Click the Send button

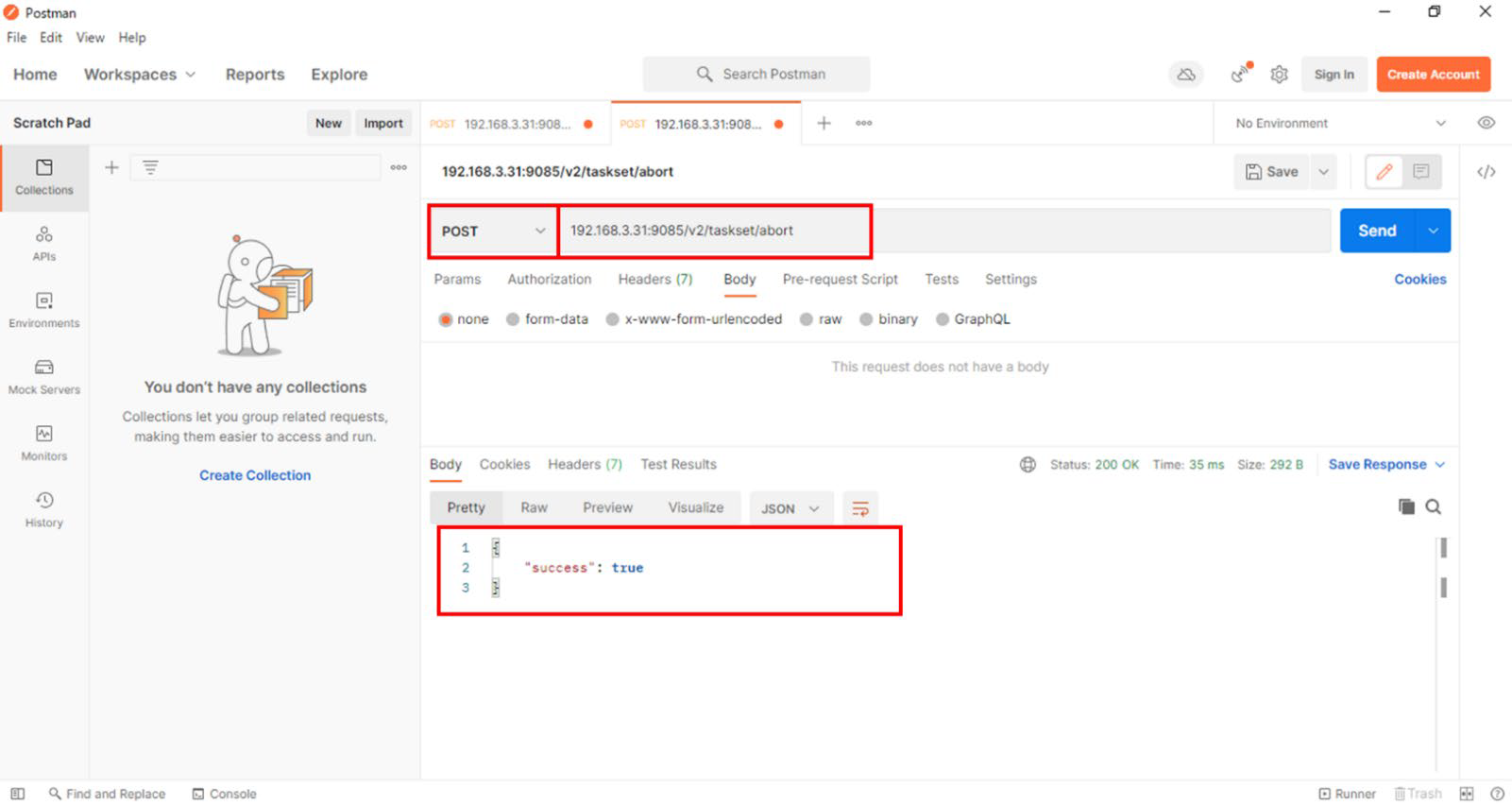(x=1376, y=231)
